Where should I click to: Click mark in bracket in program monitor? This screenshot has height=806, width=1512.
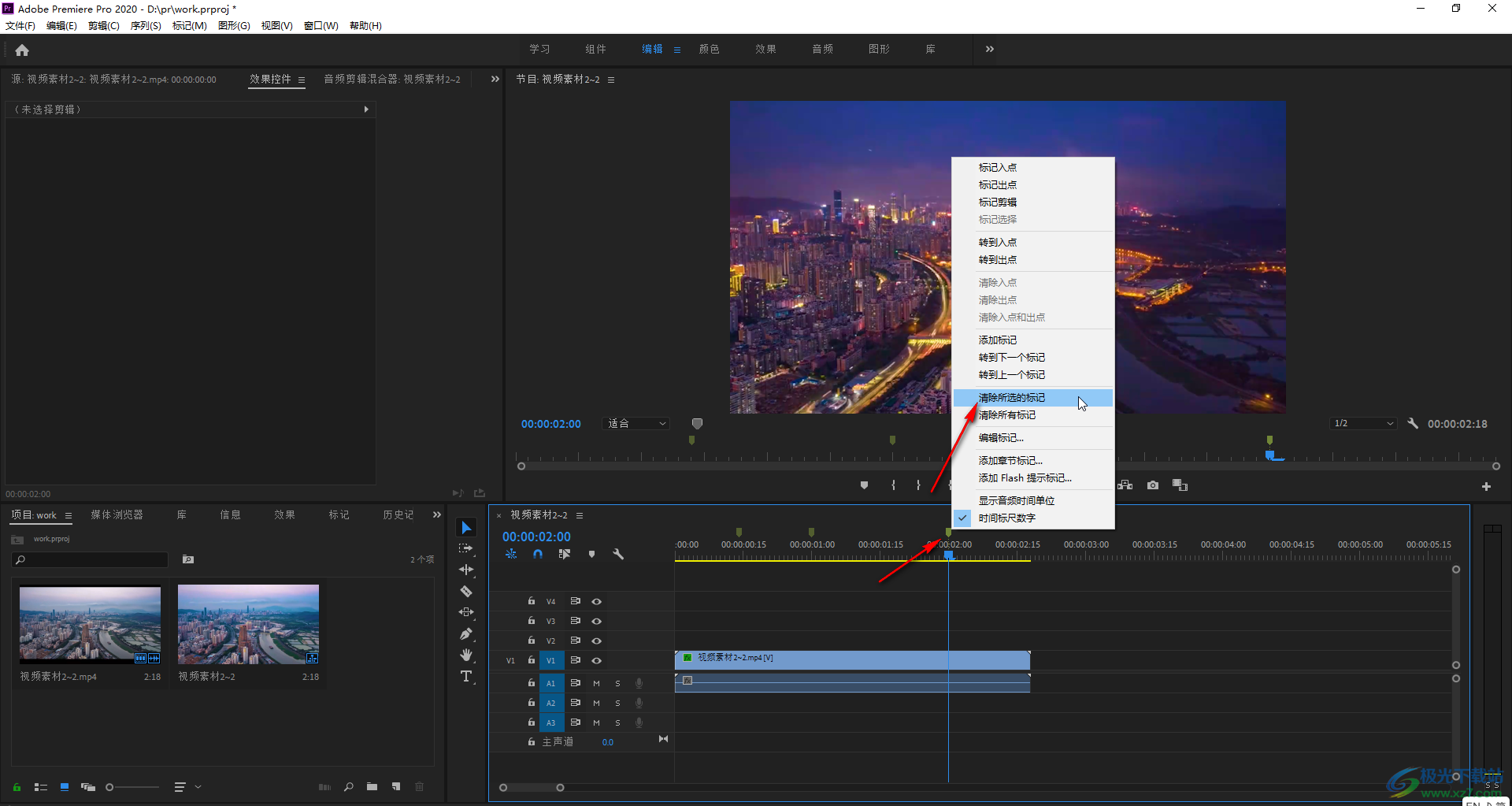pos(893,485)
